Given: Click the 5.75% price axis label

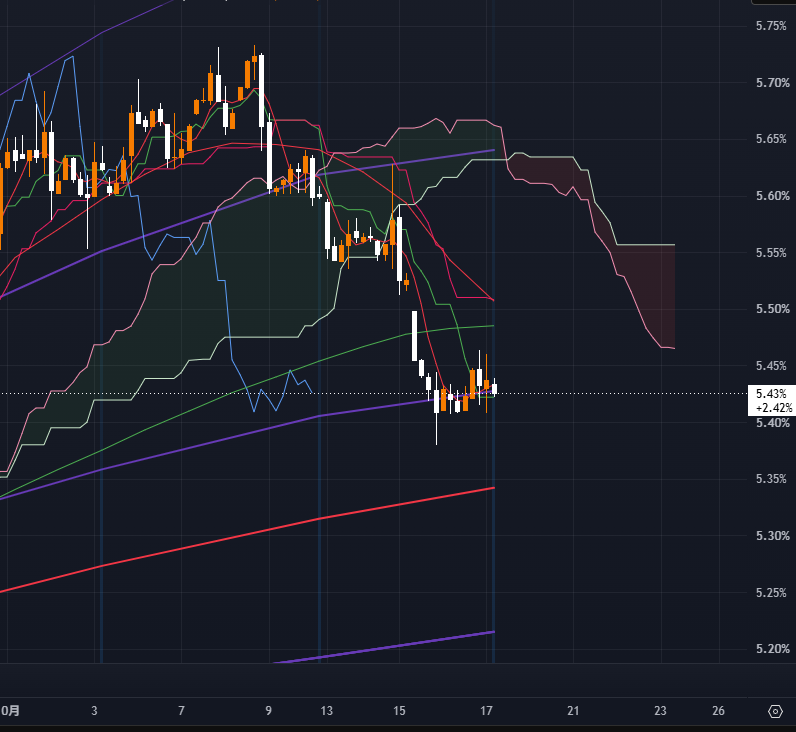Looking at the screenshot, I should [773, 26].
